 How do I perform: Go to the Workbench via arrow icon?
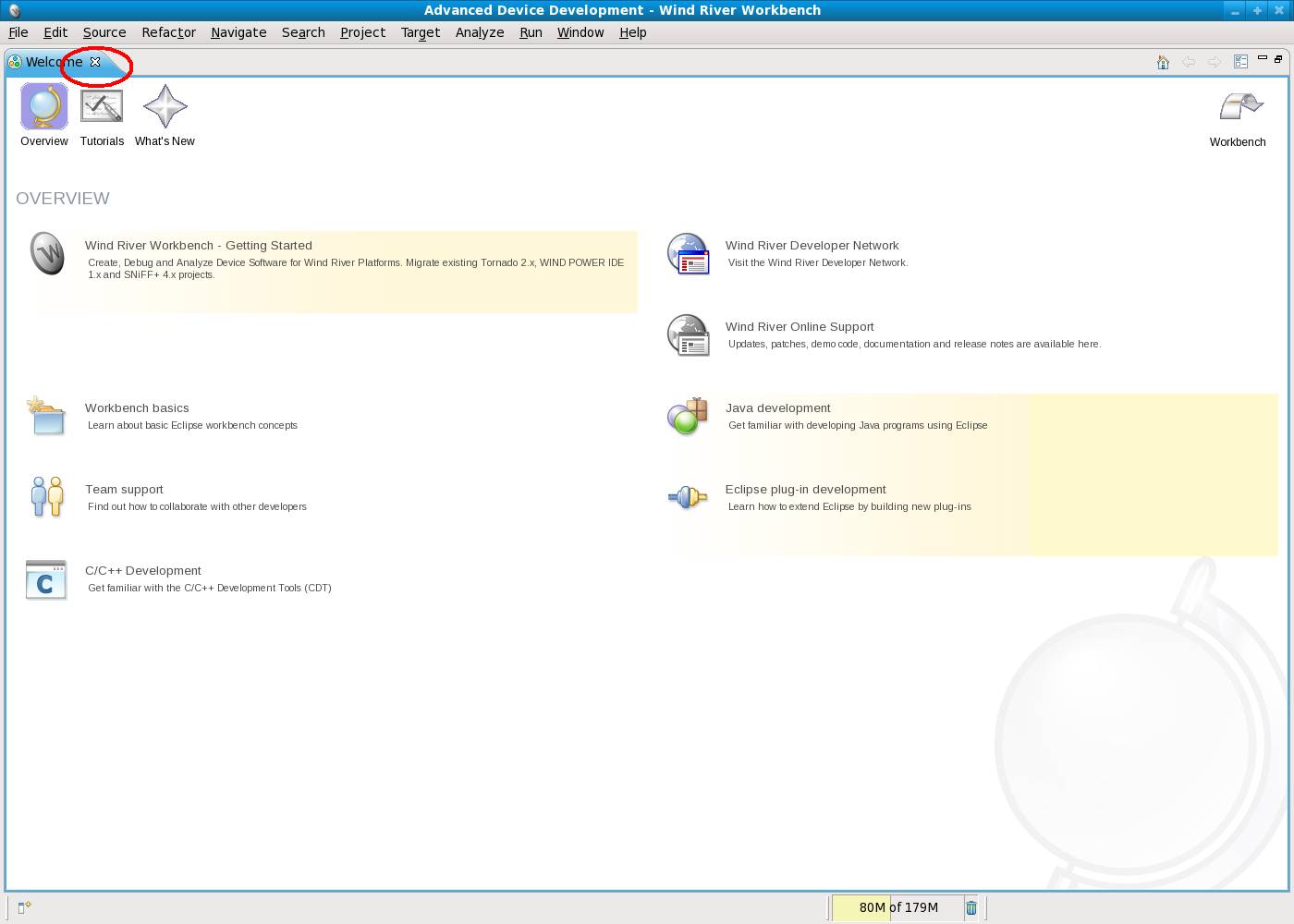coord(1240,106)
